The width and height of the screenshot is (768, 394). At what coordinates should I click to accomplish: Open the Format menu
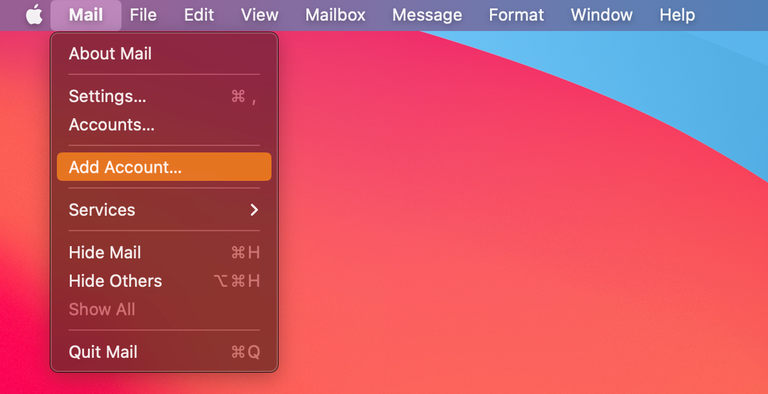516,15
